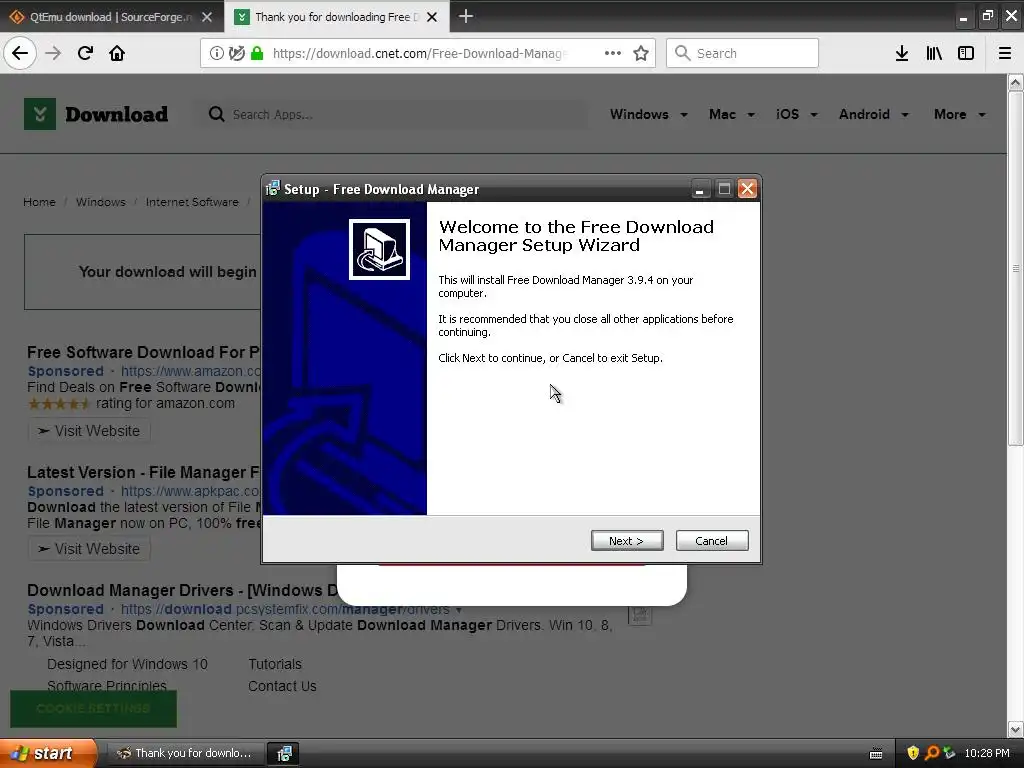1024x768 pixels.
Task: Open the Cookie Settings button
Action: 93,709
